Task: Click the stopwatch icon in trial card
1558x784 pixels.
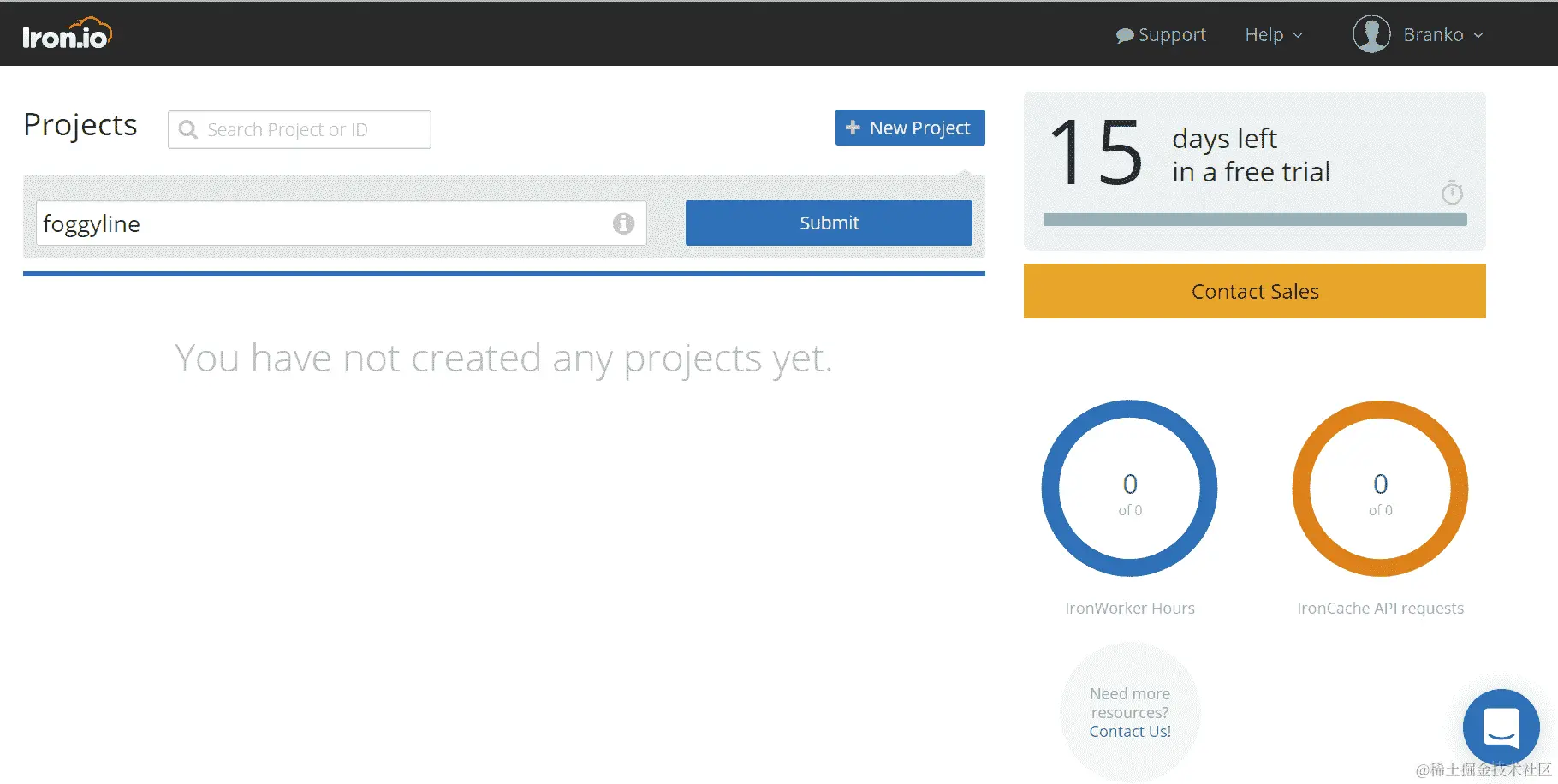Action: tap(1452, 192)
